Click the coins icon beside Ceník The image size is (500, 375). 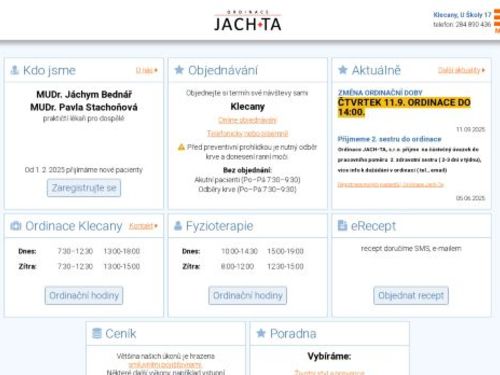point(97,333)
